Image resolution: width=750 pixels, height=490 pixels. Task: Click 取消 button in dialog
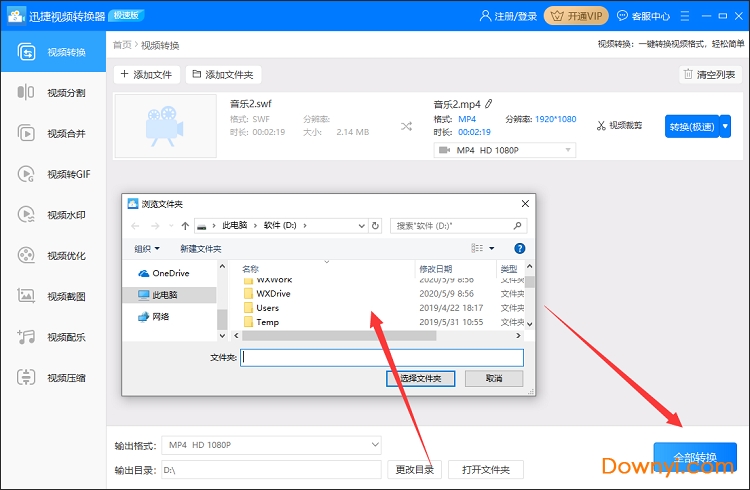click(494, 379)
